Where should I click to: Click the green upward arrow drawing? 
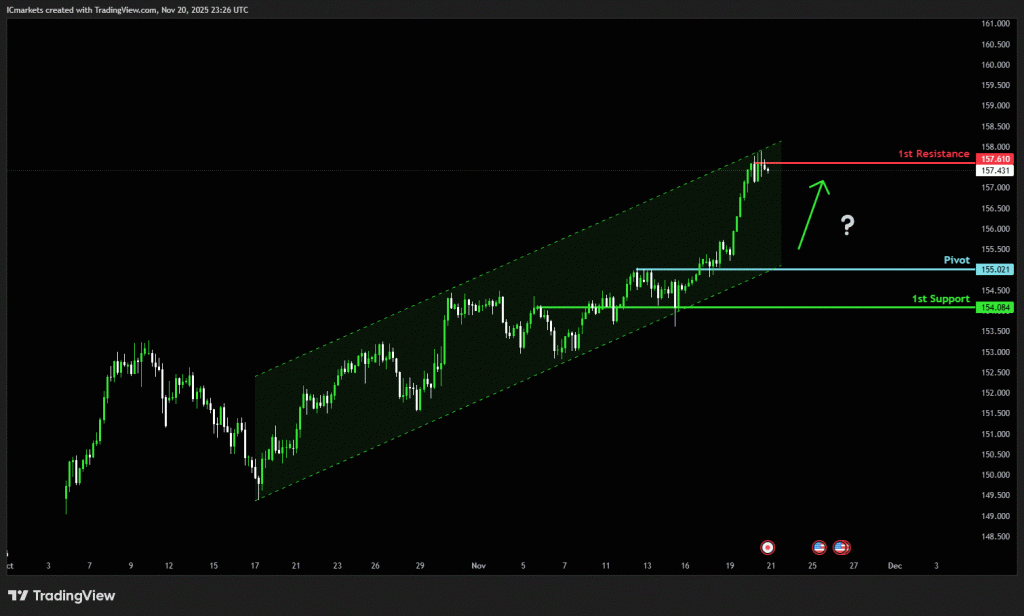(811, 214)
